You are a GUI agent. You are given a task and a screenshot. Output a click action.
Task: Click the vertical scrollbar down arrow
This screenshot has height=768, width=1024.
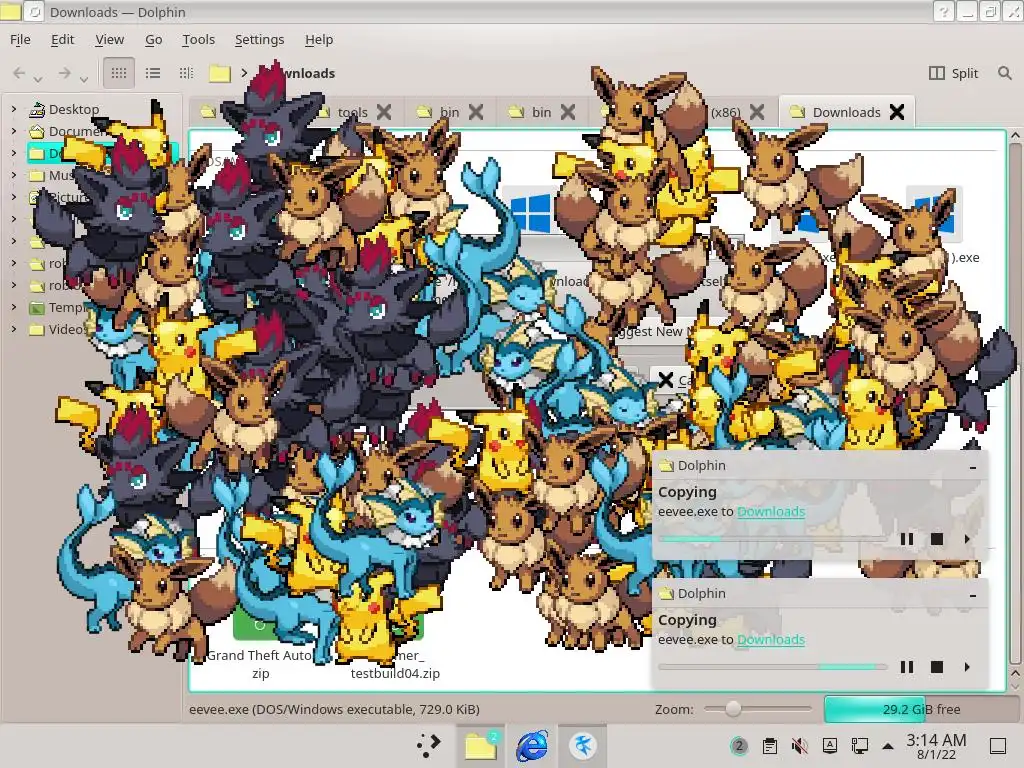click(x=1014, y=685)
